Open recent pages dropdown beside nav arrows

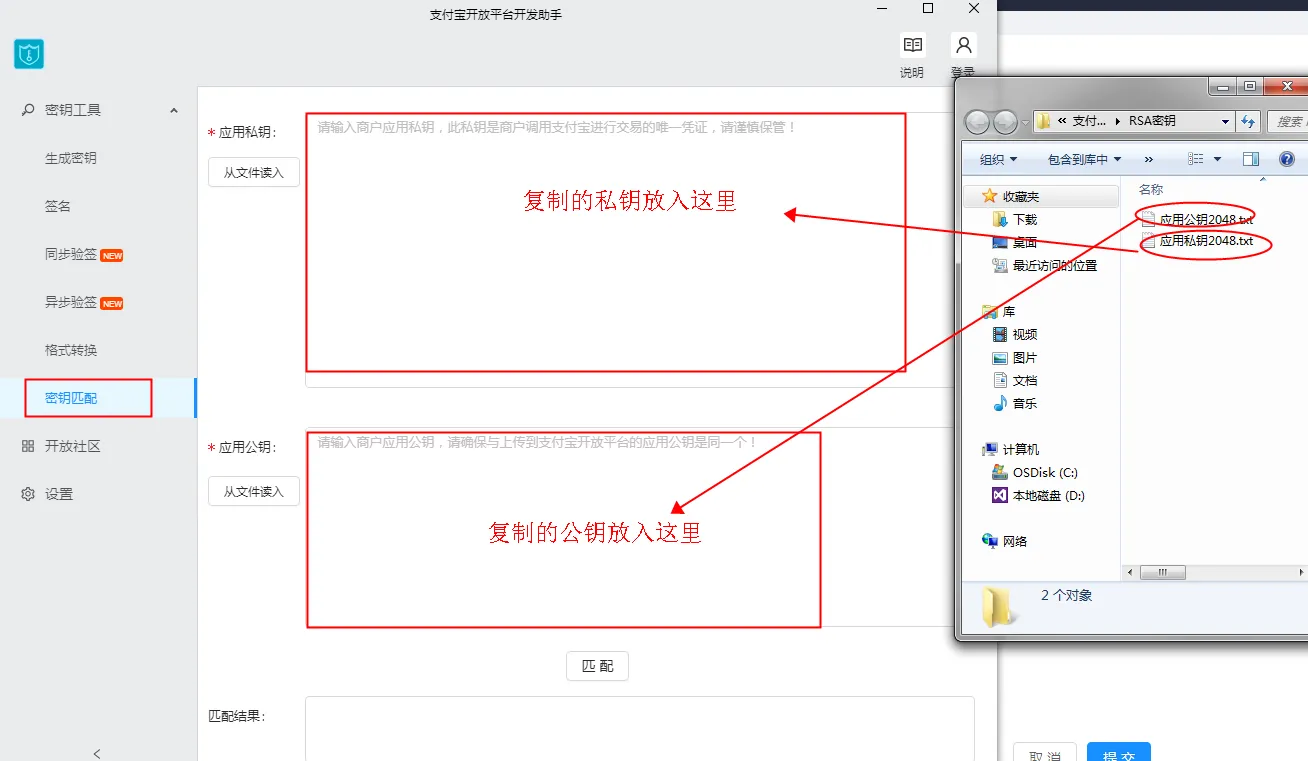[x=1024, y=123]
